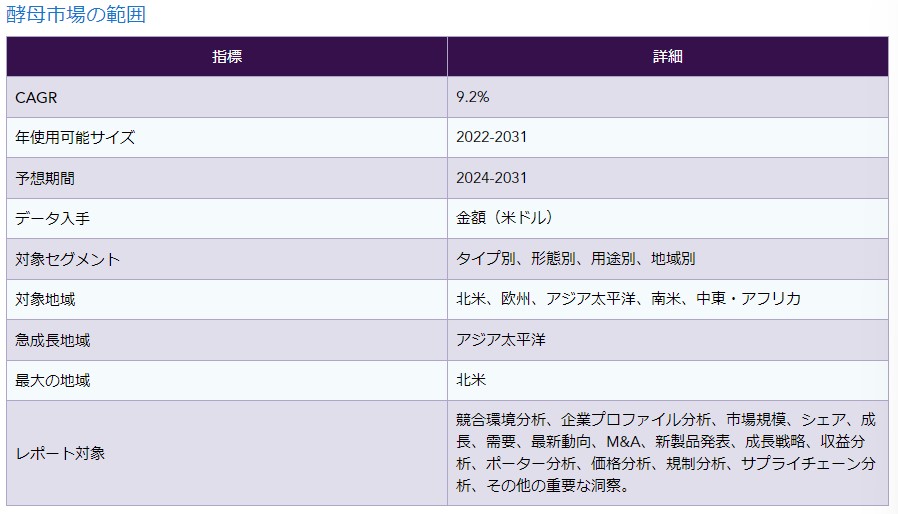The image size is (898, 514).
Task: Click the 最大の地域 label
Action: 52,380
